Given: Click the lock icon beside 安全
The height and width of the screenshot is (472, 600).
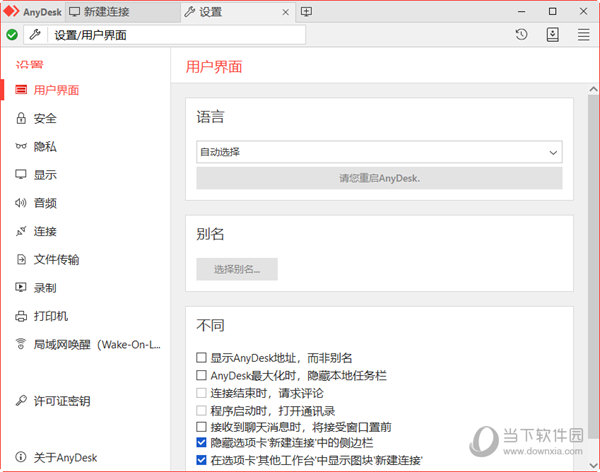Looking at the screenshot, I should tap(21, 118).
